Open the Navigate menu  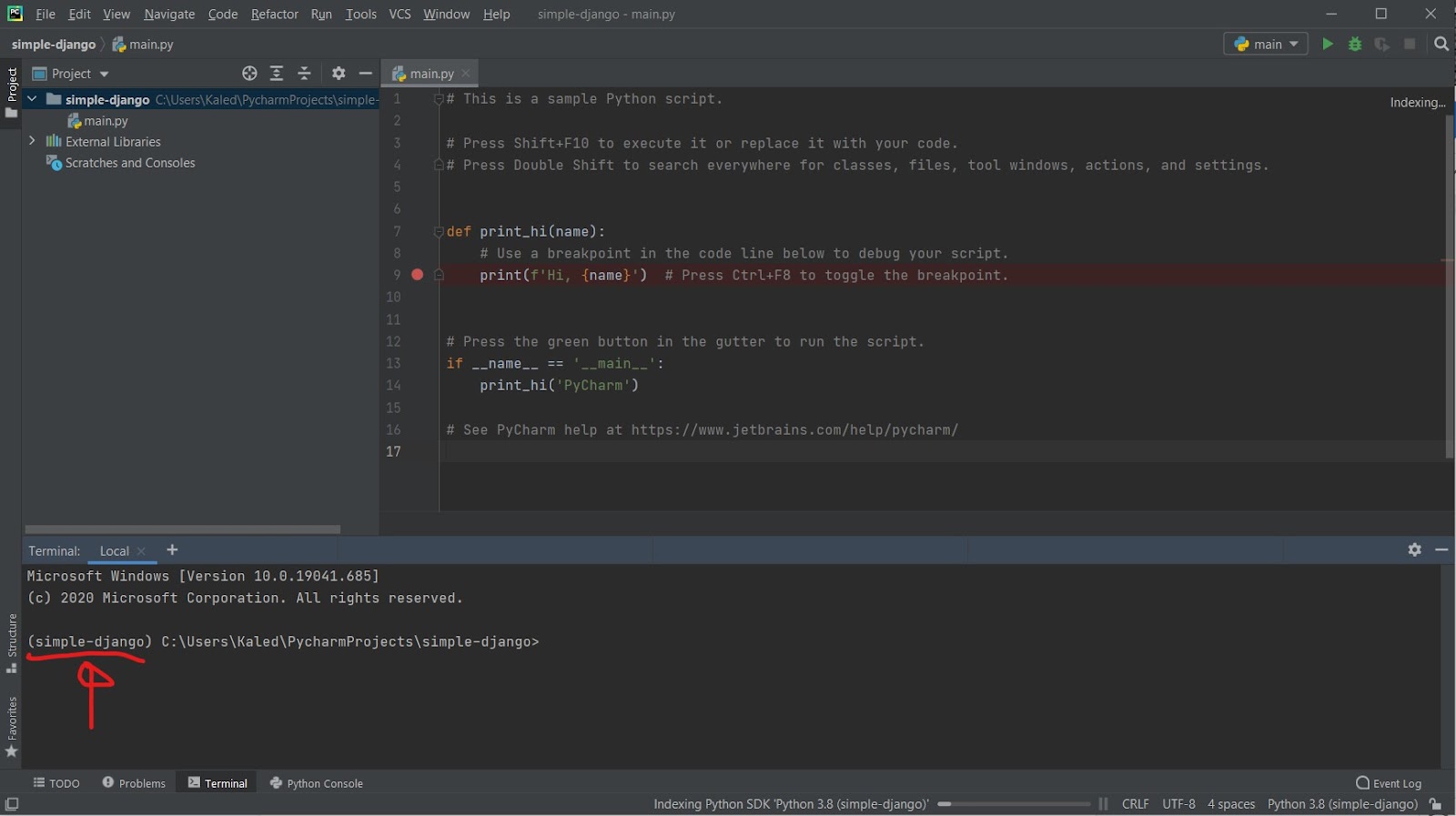tap(169, 15)
